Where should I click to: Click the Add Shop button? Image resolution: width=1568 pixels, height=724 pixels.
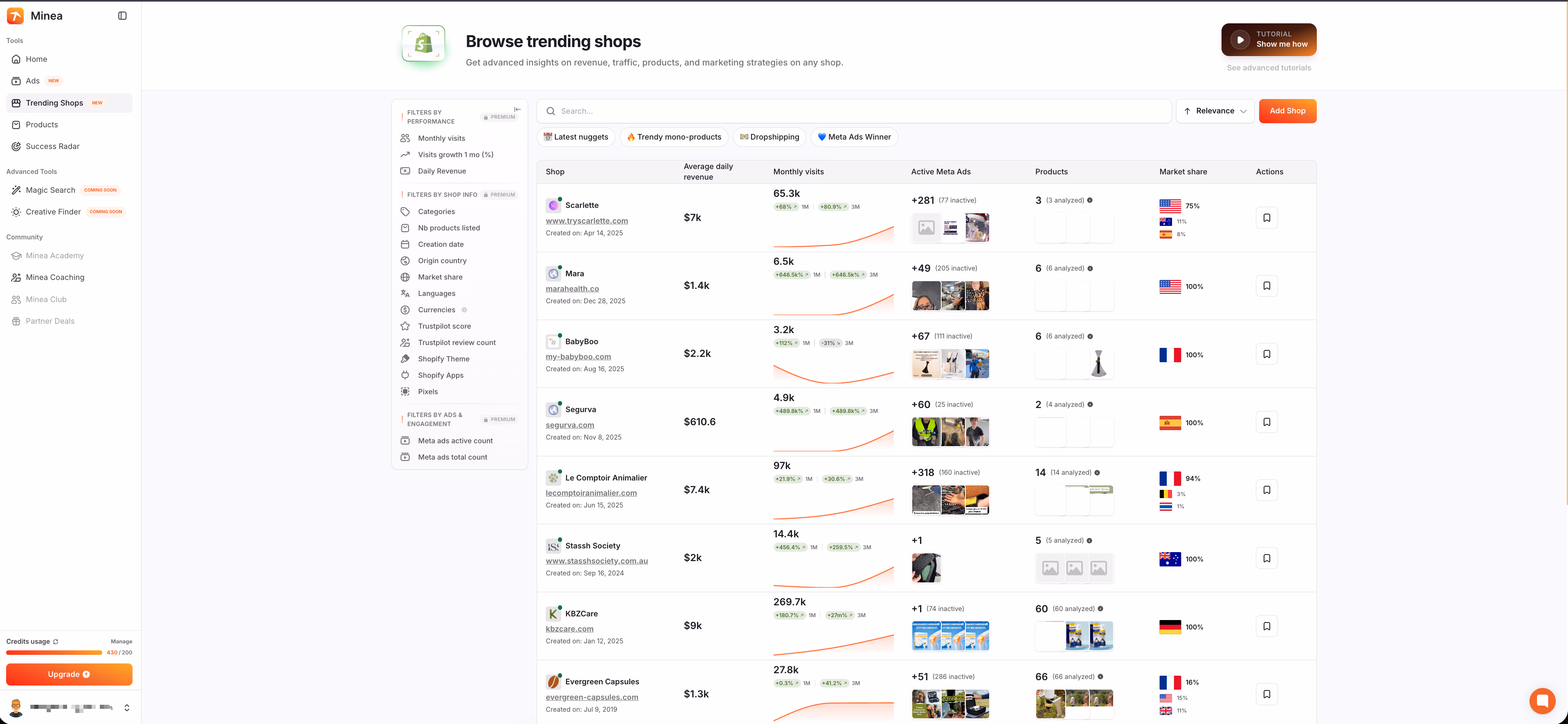(x=1287, y=111)
